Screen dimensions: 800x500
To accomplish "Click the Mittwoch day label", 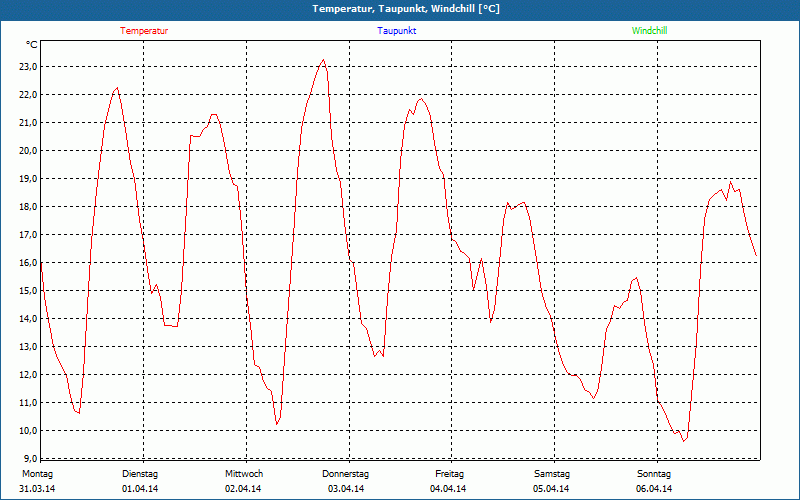I will [x=244, y=474].
